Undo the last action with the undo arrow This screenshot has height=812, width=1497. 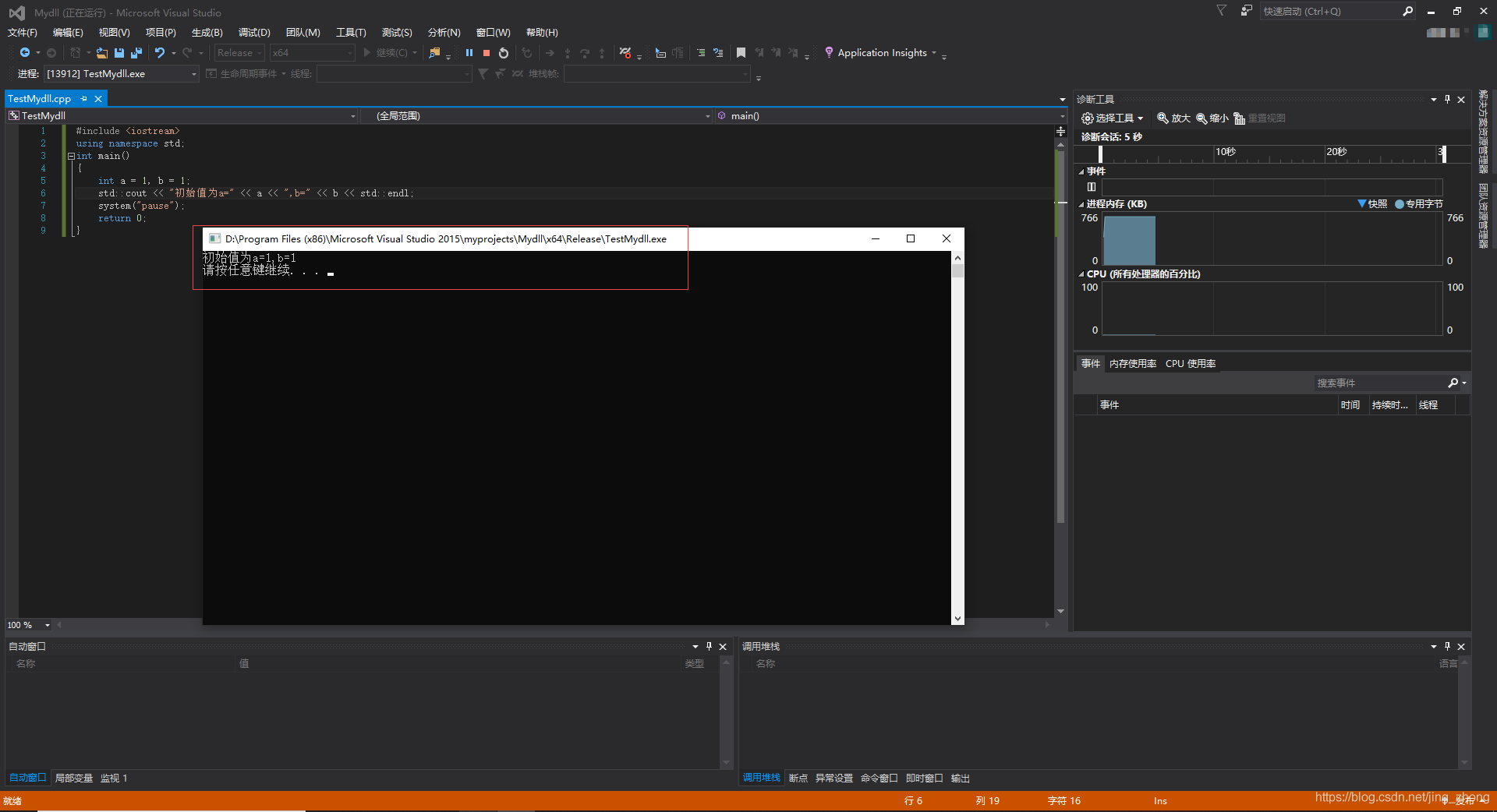(x=160, y=52)
